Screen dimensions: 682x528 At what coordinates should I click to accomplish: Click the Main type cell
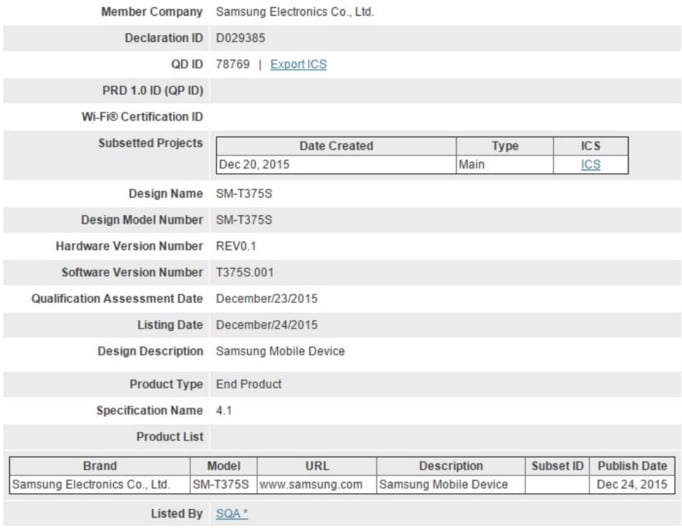[x=505, y=165]
